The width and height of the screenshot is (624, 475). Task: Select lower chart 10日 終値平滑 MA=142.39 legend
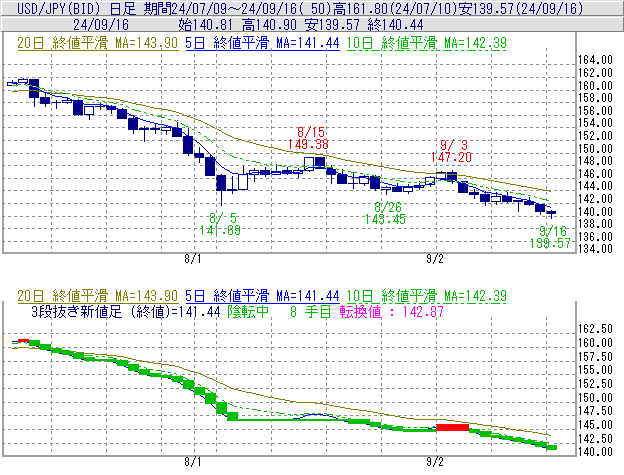426,296
